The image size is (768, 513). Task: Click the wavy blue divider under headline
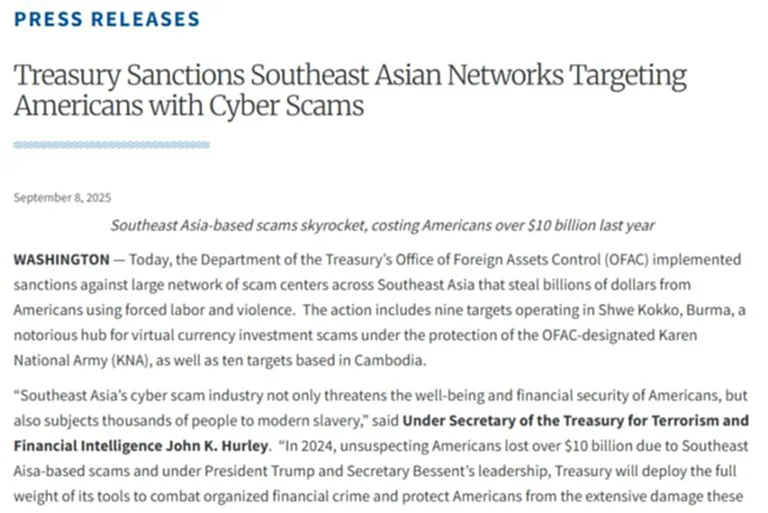[112, 145]
